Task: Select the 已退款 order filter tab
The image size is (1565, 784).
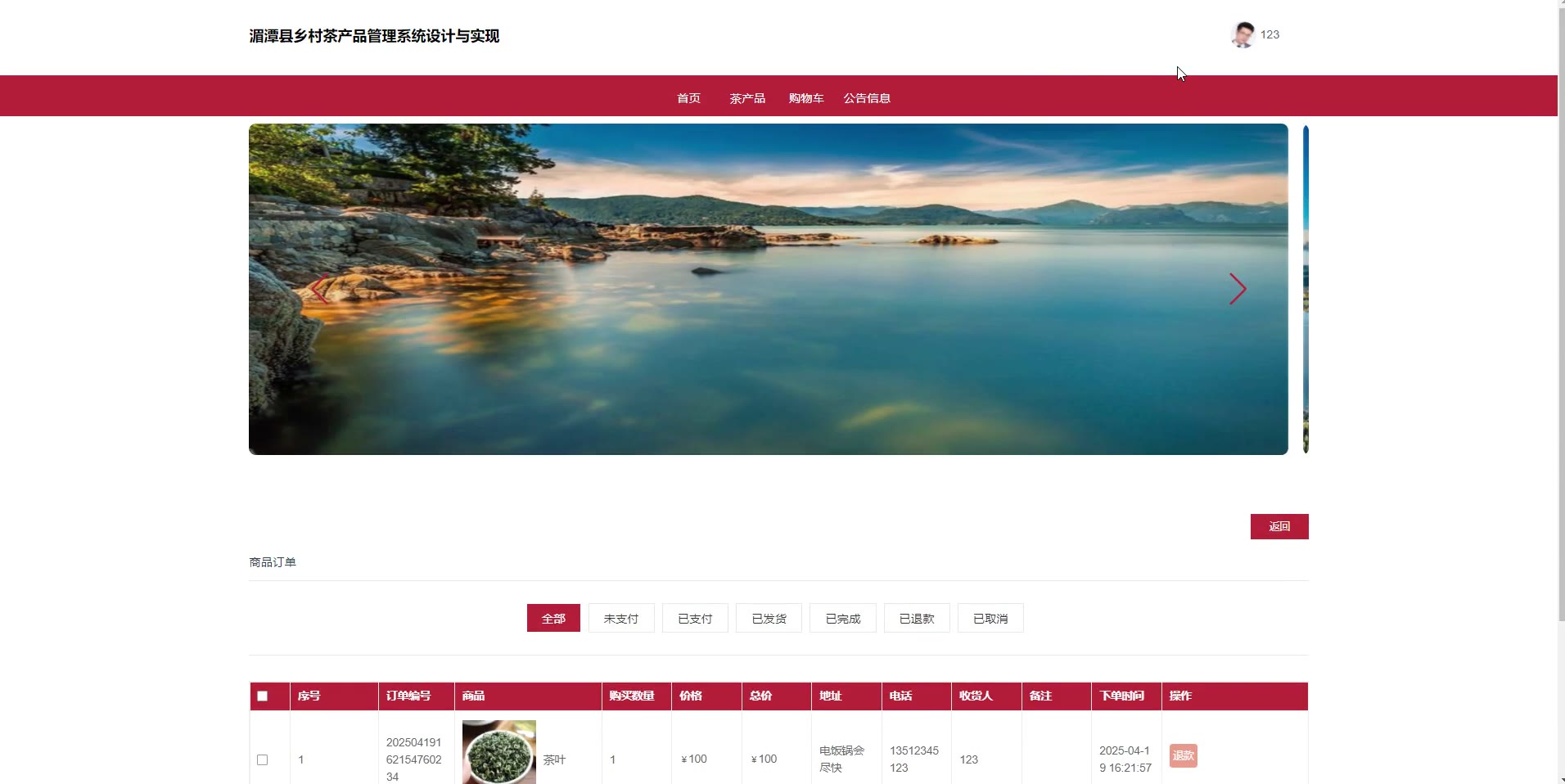Action: (x=917, y=618)
